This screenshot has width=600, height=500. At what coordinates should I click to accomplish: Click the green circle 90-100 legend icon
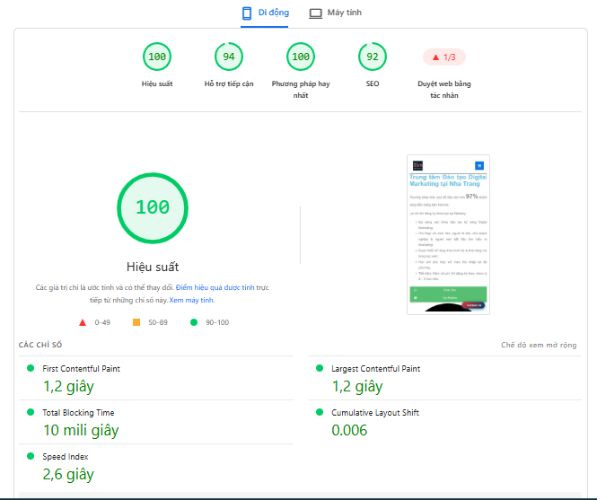194,322
